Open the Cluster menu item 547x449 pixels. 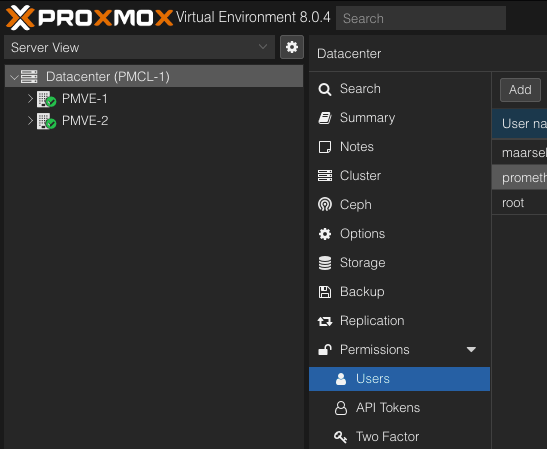tap(399, 176)
